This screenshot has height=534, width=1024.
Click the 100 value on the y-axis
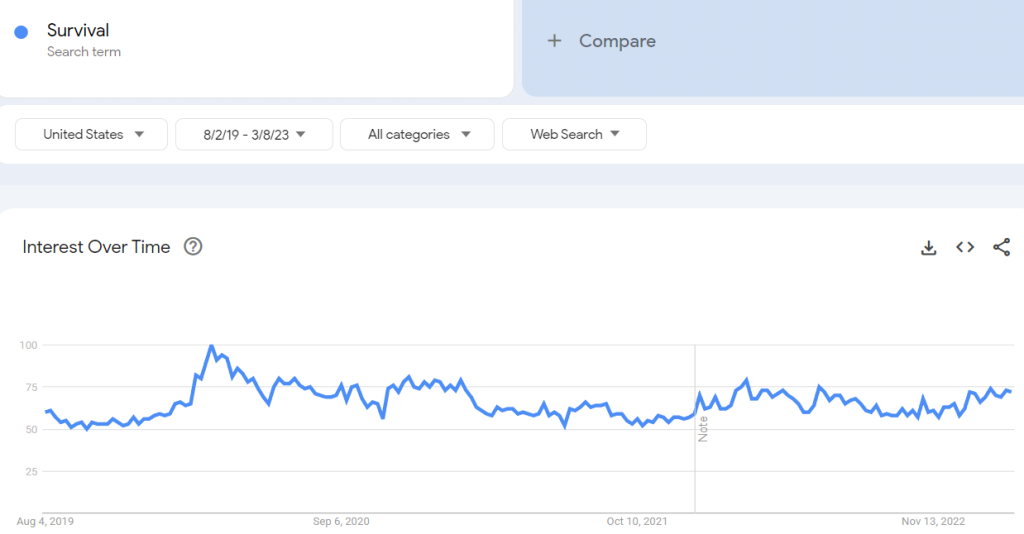point(28,345)
